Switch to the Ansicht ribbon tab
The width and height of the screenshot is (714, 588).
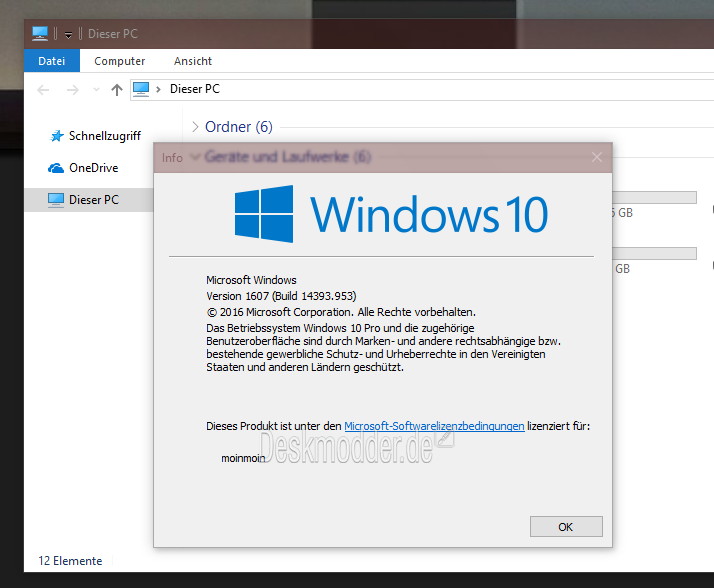click(x=193, y=61)
